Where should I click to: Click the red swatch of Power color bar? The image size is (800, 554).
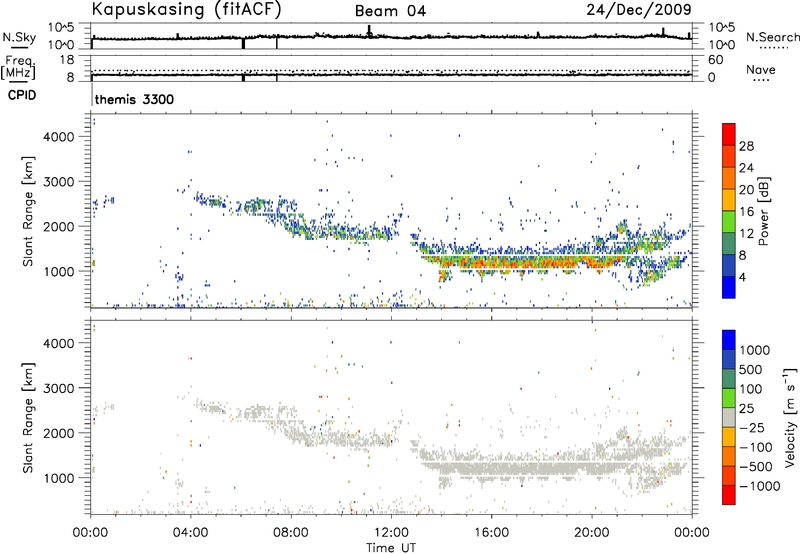click(729, 134)
